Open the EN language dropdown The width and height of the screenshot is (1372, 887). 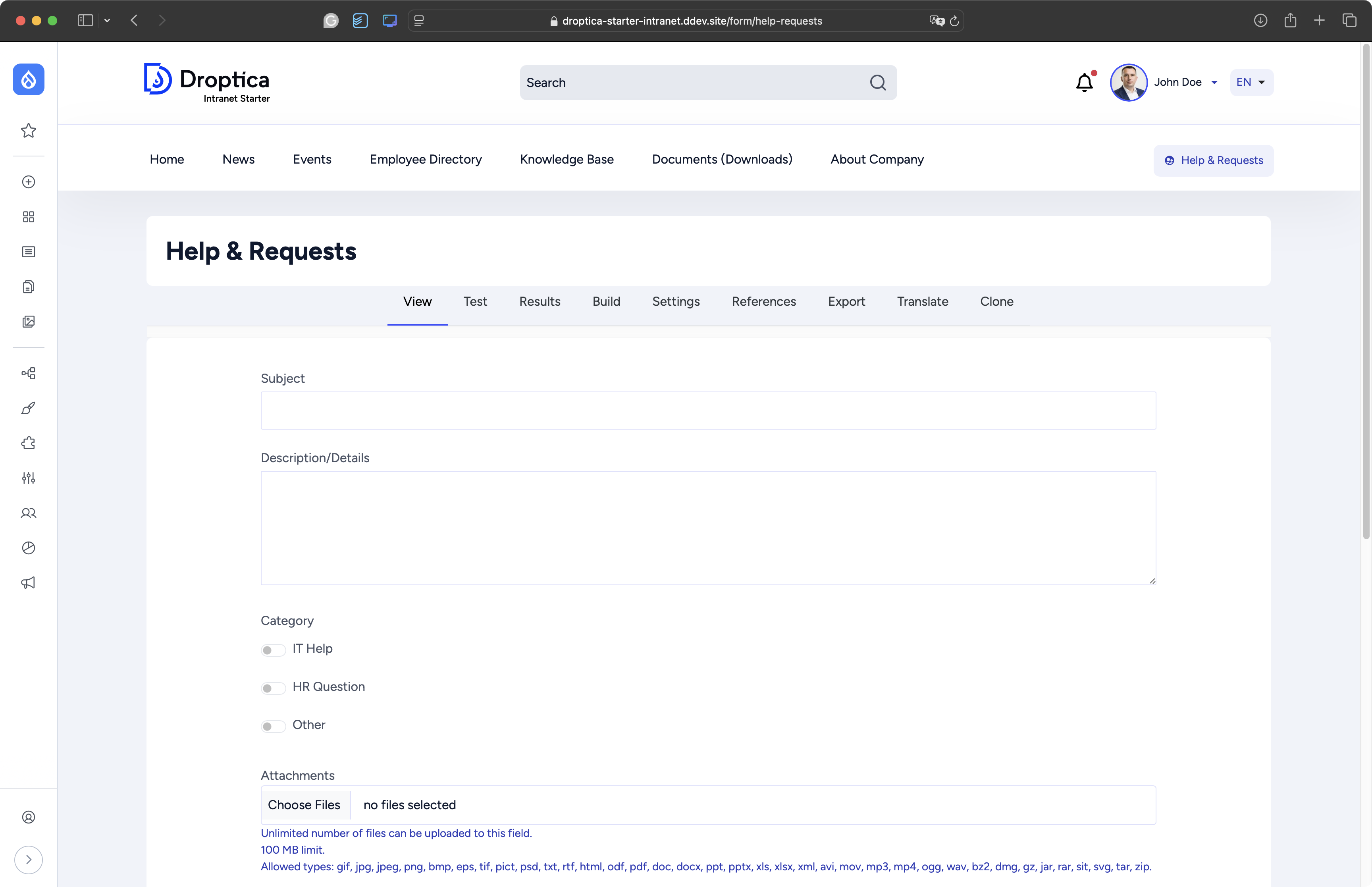click(1251, 82)
